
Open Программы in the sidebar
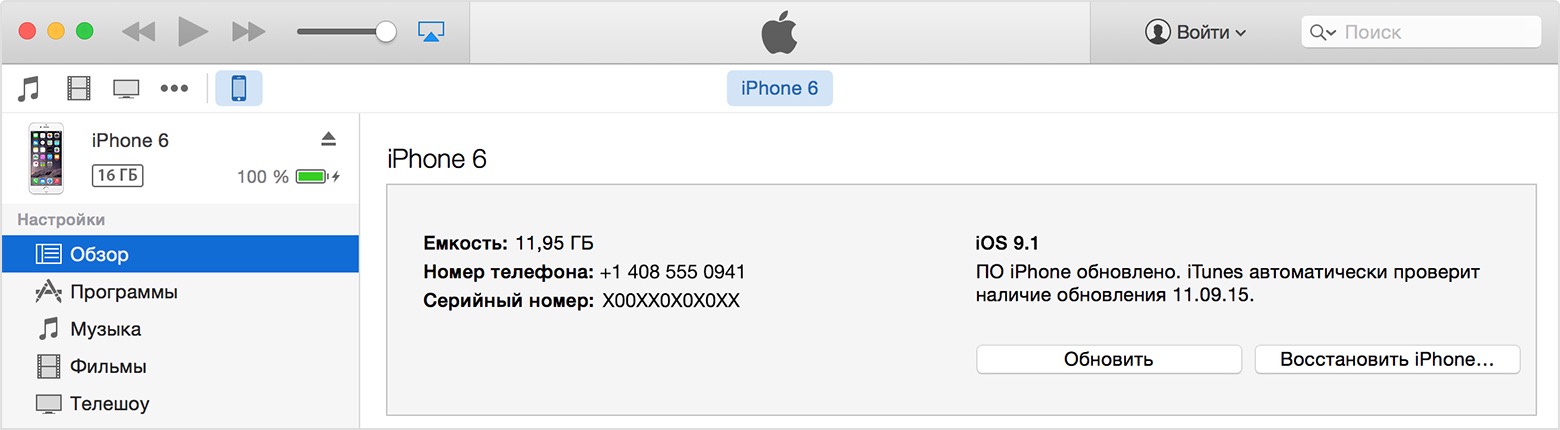[123, 292]
